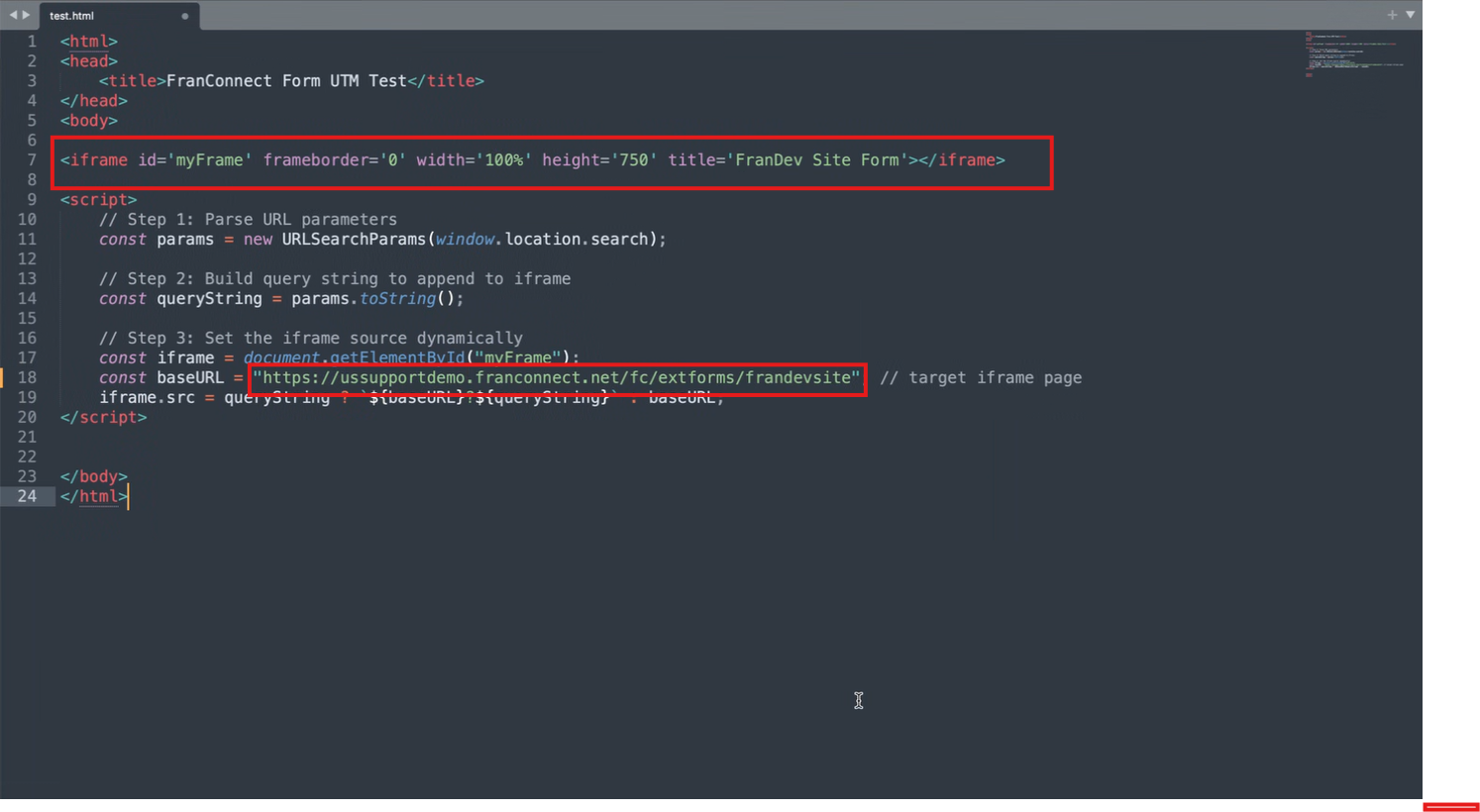The height and width of the screenshot is (812, 1480).
Task: Click line number 7 in the gutter
Action: [32, 159]
